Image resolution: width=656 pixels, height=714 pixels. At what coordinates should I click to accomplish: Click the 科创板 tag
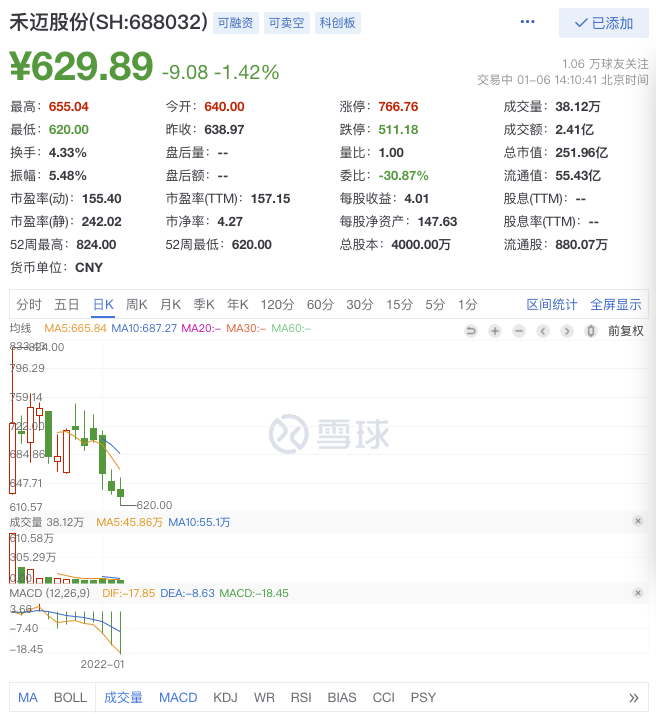tap(337, 23)
